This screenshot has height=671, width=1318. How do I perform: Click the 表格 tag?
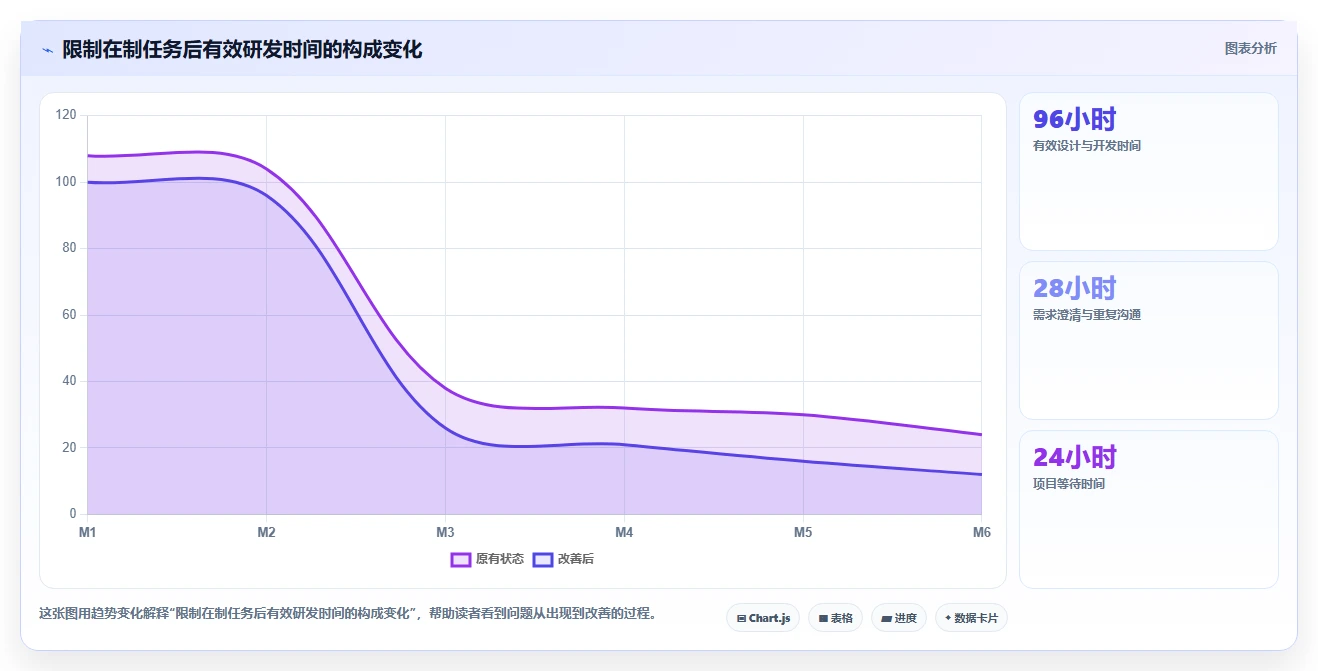pos(836,618)
